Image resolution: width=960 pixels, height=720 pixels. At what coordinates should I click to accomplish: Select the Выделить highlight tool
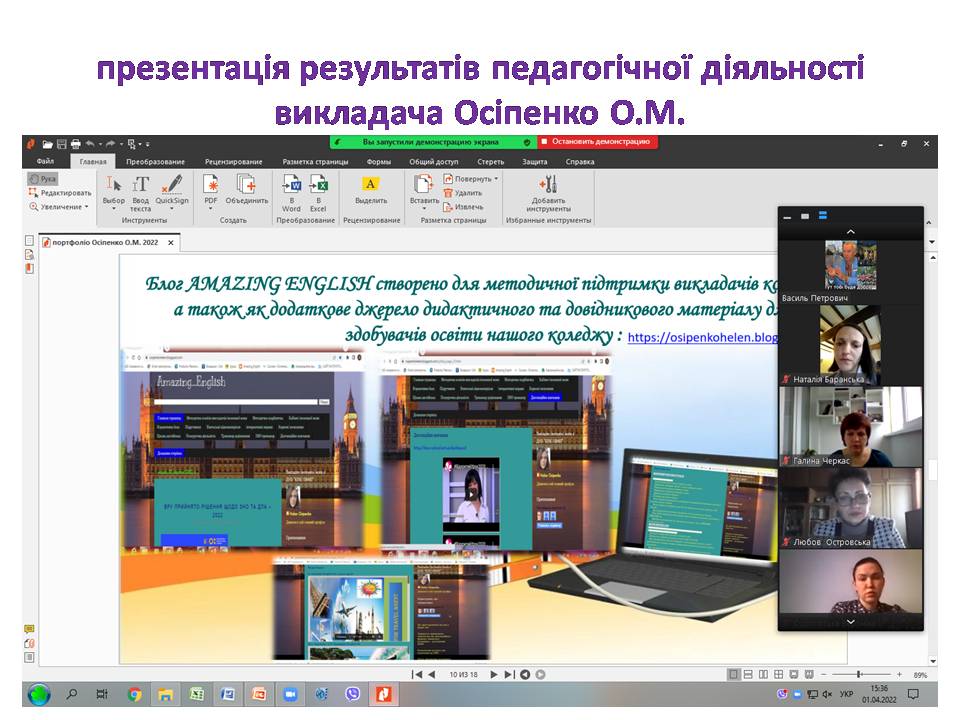[x=371, y=190]
